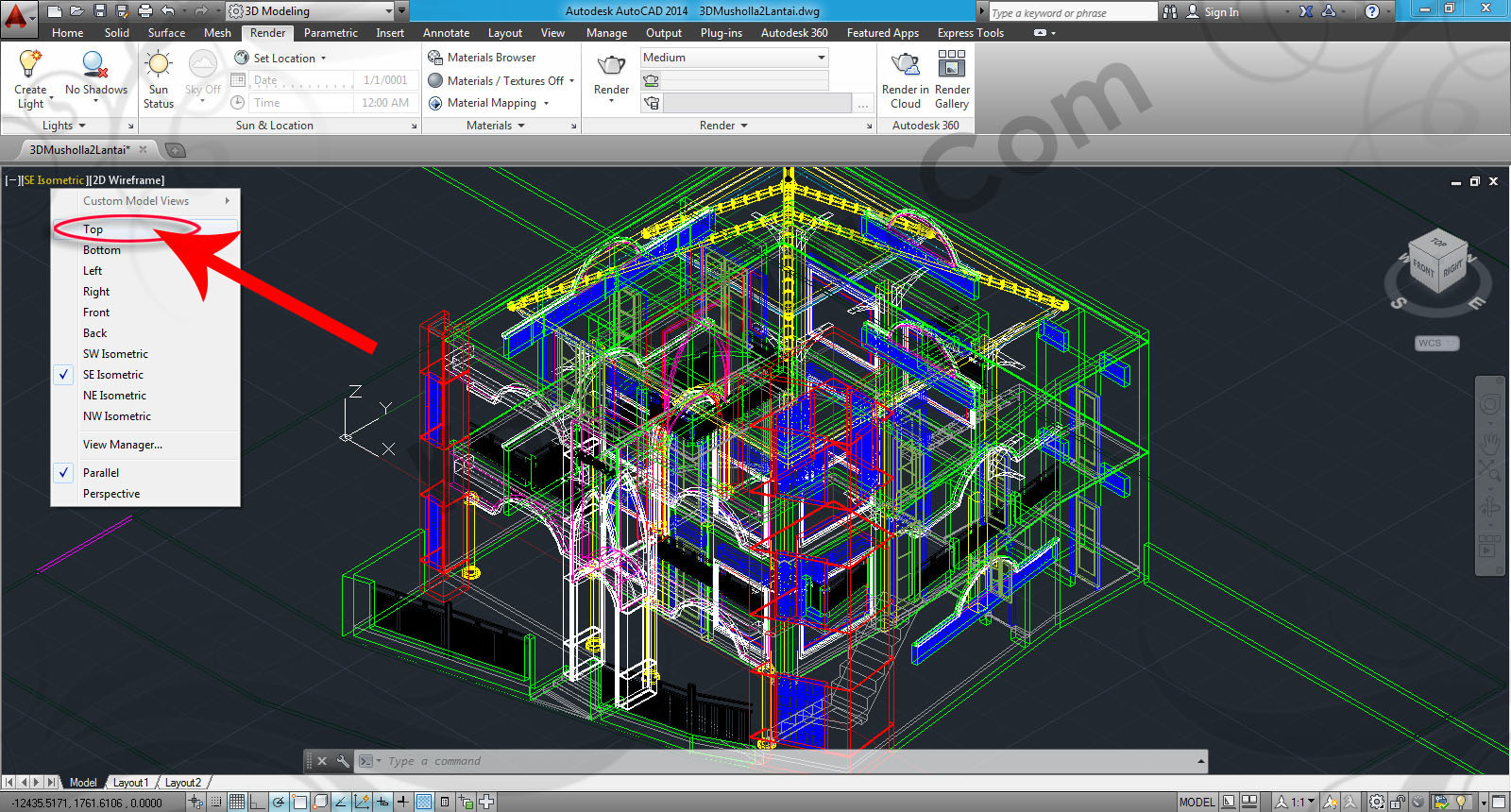Open Render in Cloud
Screen dimensions: 1511x812
[x=905, y=64]
